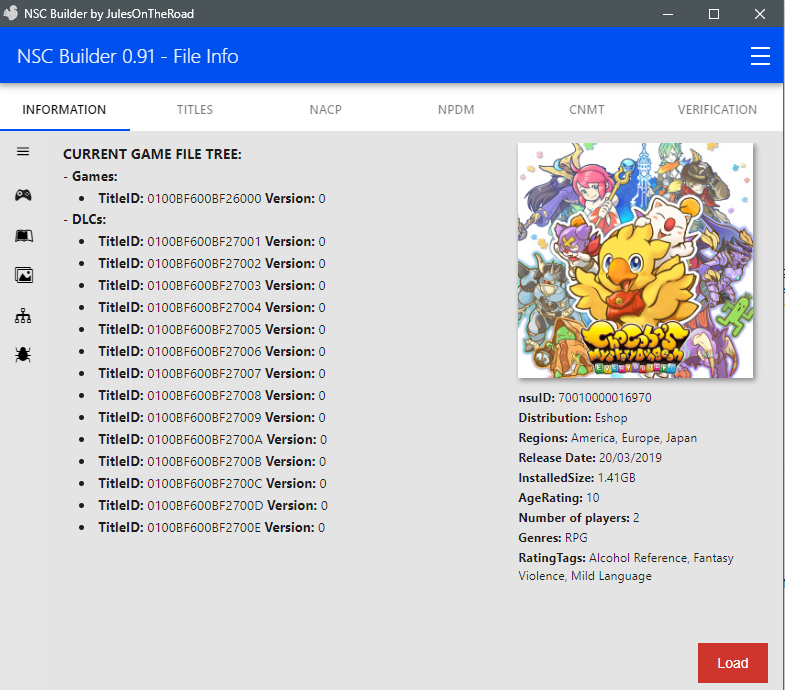The width and height of the screenshot is (785, 690).
Task: Select DLC TitleID 0100BF600BF27007
Action: click(212, 374)
